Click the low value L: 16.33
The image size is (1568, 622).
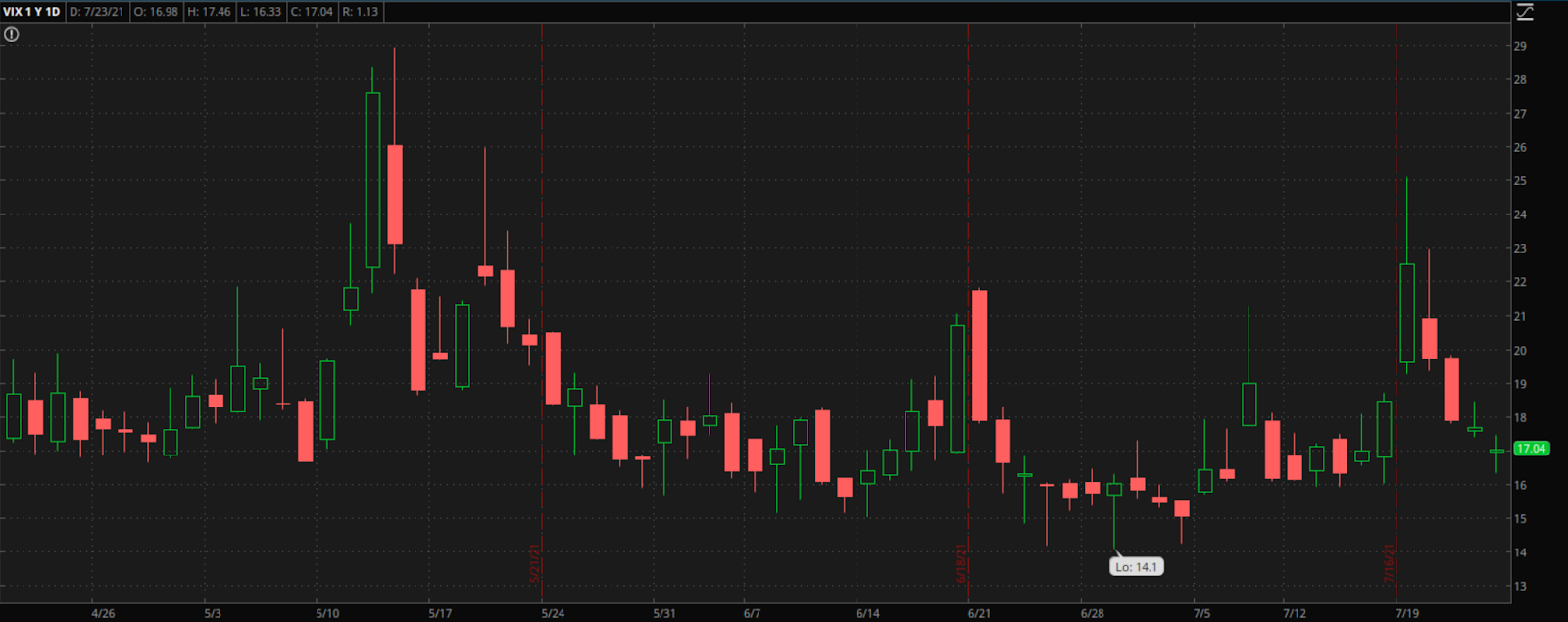261,12
